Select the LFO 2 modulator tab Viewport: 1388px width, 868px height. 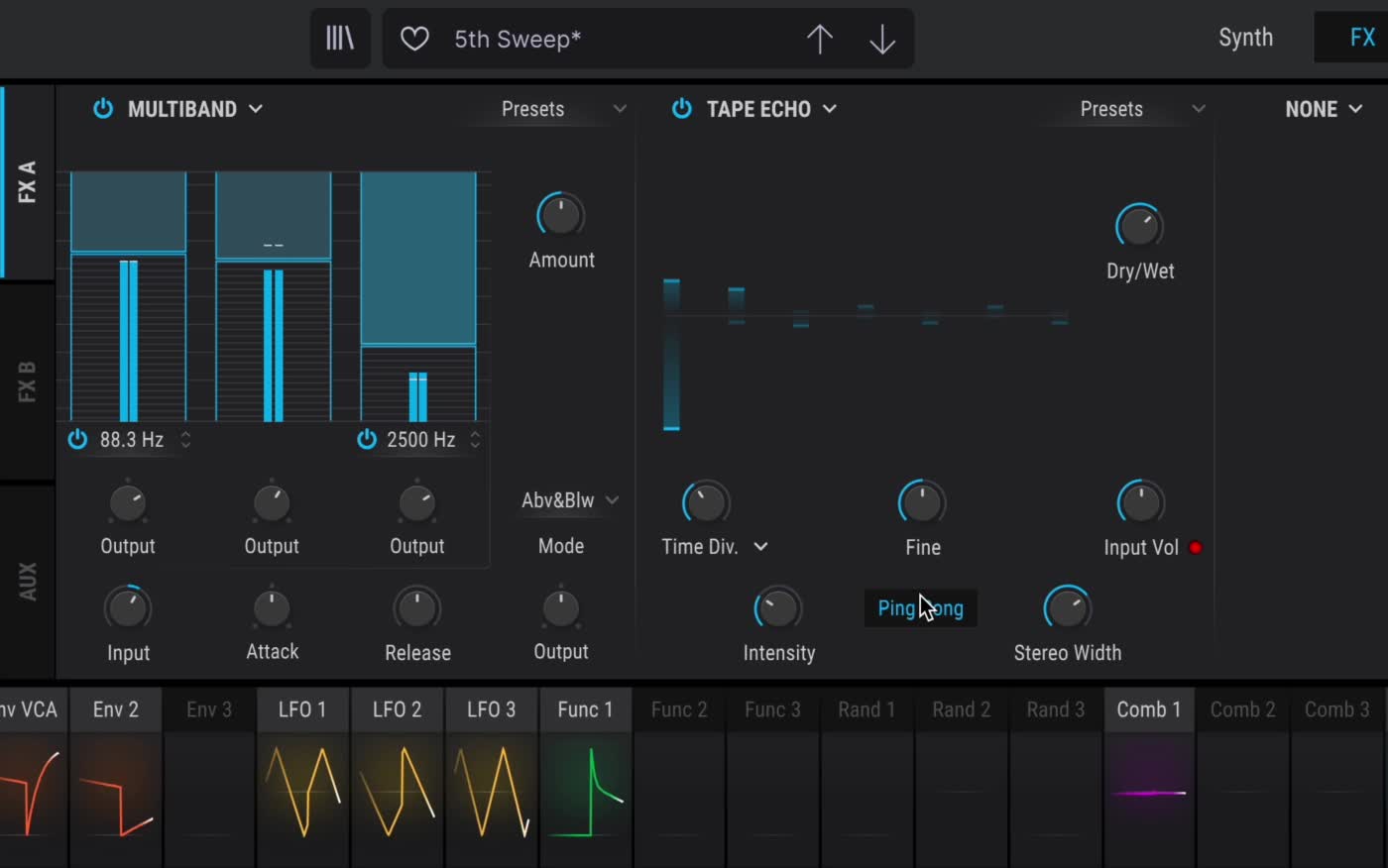pos(398,709)
